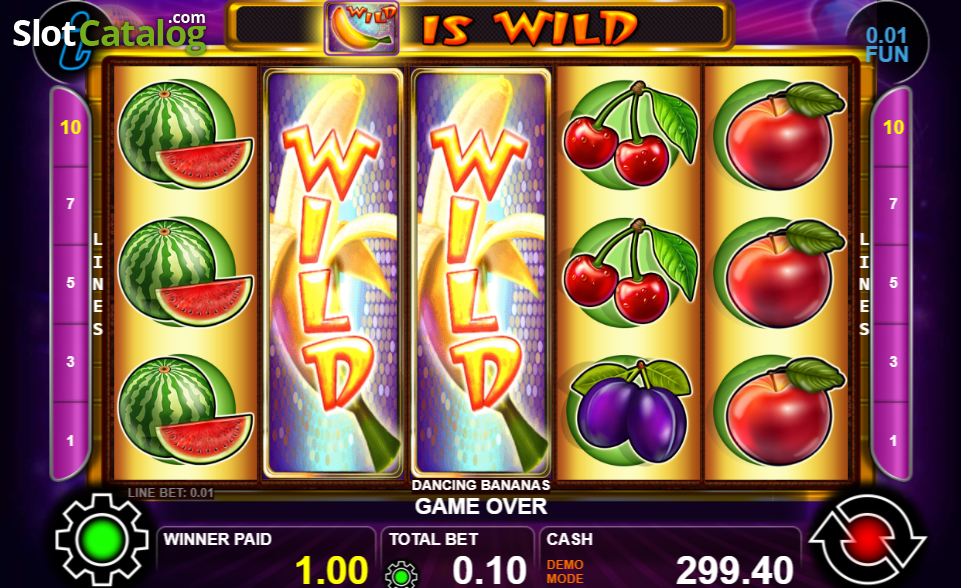Select 5 lines on left line selector
The height and width of the screenshot is (588, 961).
(x=70, y=283)
